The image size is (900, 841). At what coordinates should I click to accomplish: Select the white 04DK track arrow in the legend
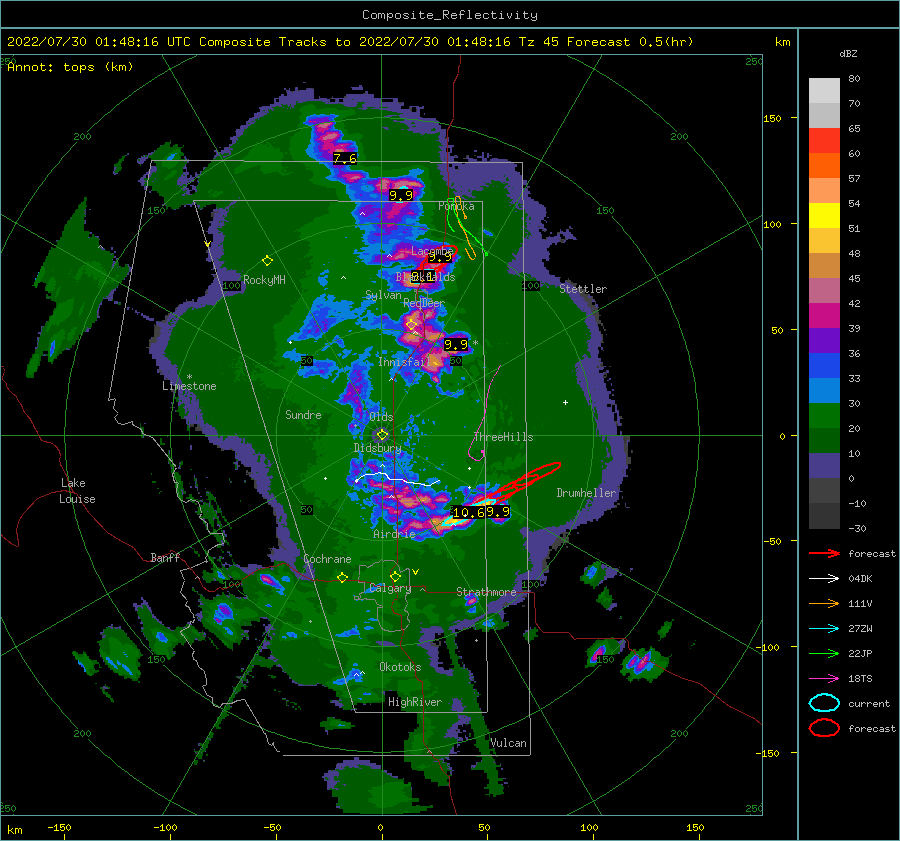click(x=824, y=579)
